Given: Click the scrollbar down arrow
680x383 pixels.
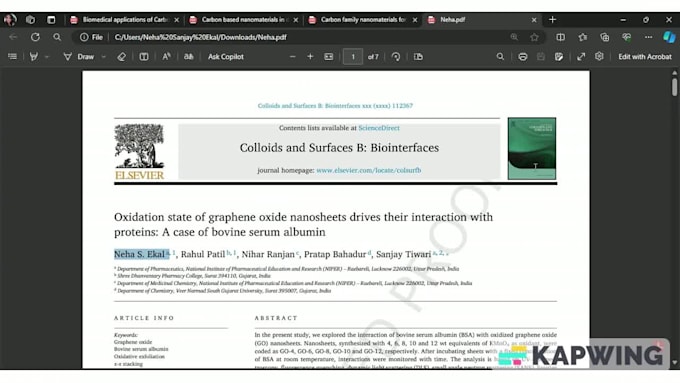Looking at the screenshot, I should (x=674, y=363).
